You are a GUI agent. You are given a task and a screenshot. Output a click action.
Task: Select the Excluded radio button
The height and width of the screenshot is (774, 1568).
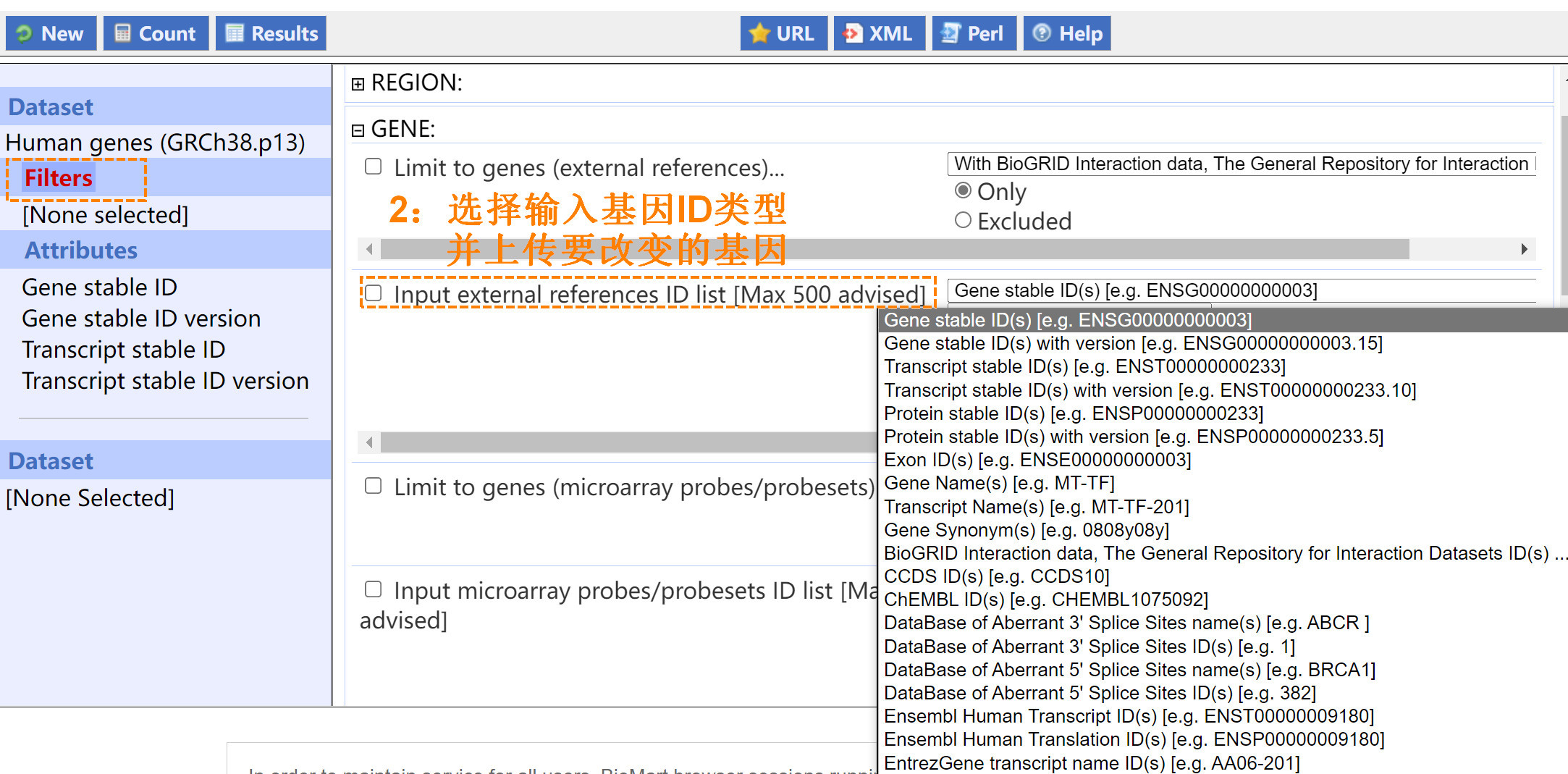[x=963, y=220]
